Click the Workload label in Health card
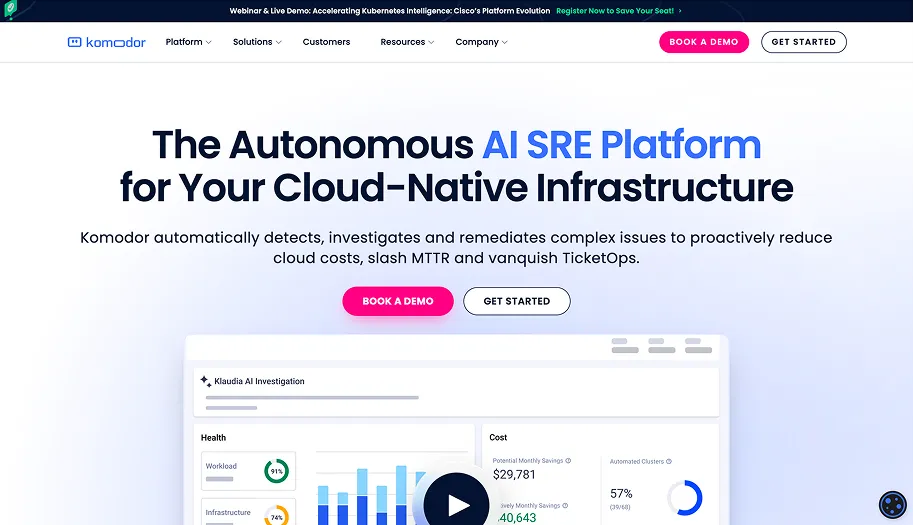 click(221, 466)
